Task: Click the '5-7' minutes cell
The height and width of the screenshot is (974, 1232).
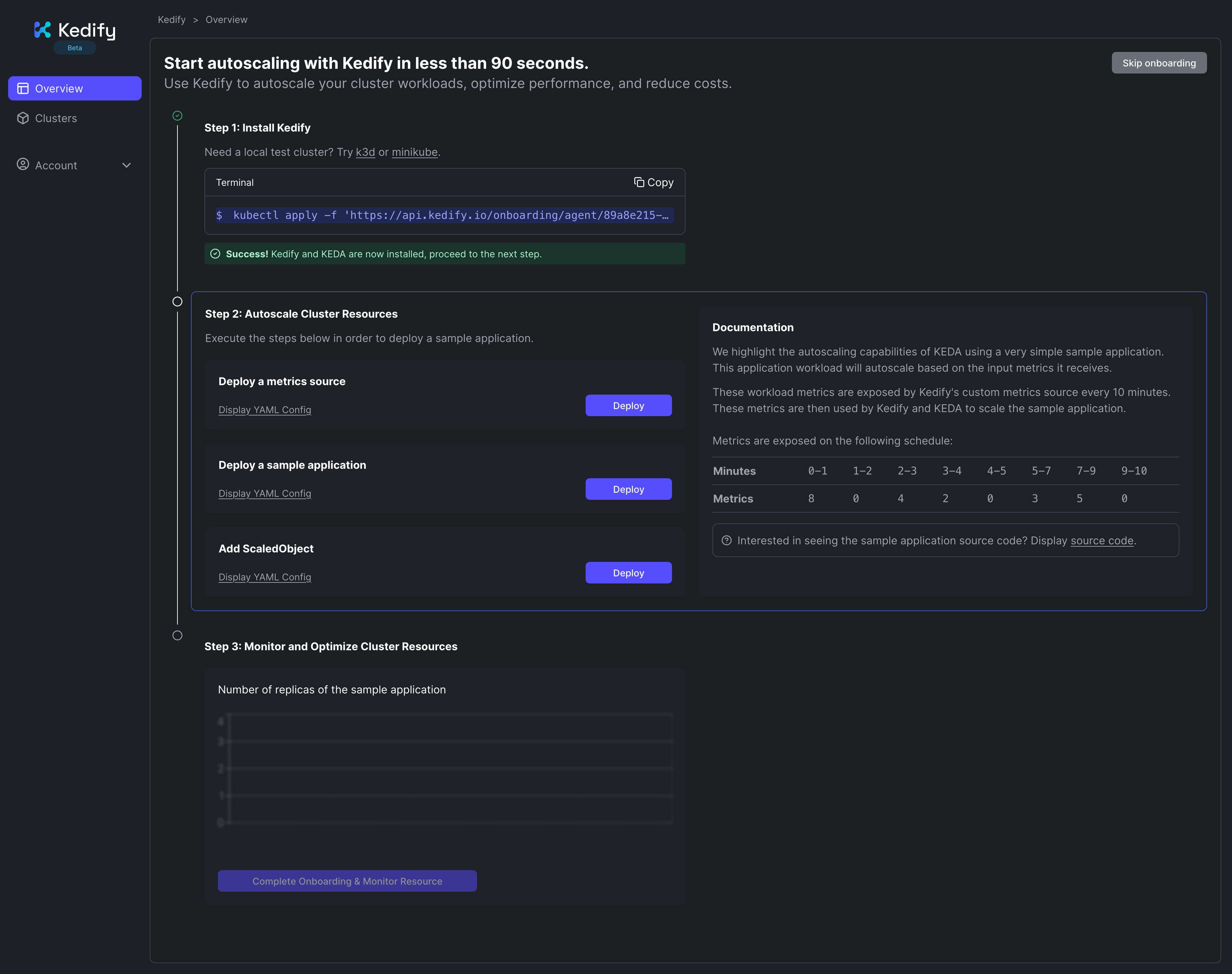Action: click(1041, 471)
